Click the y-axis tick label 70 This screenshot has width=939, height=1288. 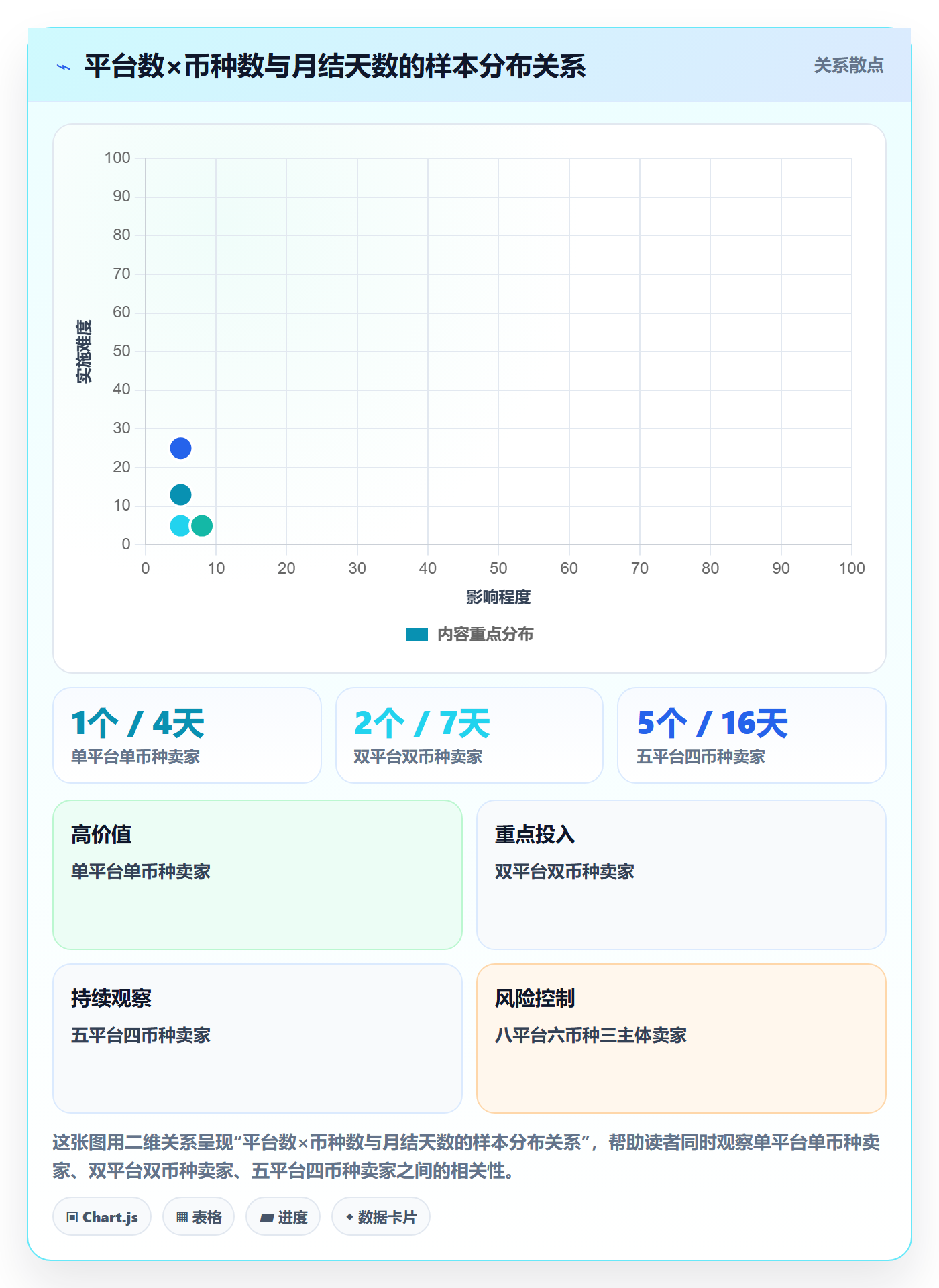click(x=121, y=274)
